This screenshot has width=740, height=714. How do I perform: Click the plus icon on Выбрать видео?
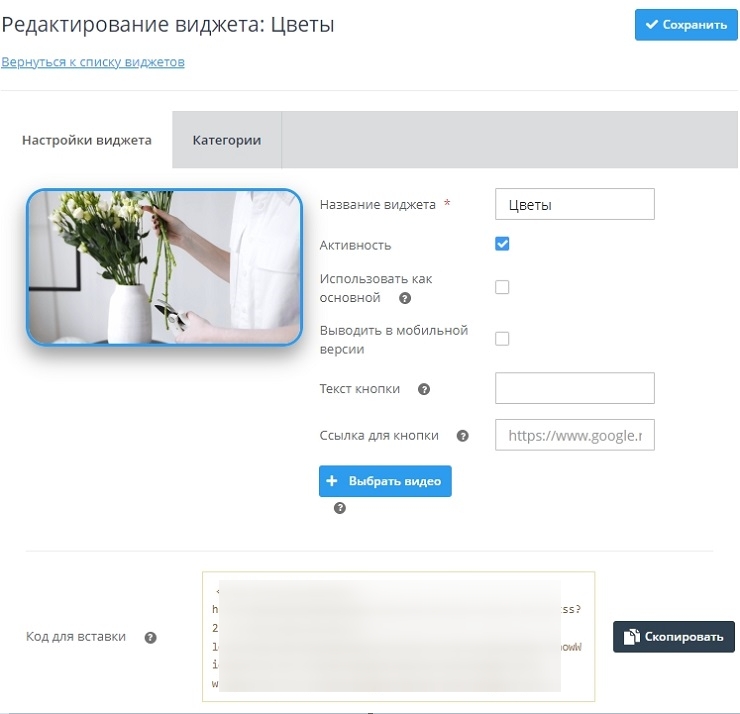click(x=332, y=481)
